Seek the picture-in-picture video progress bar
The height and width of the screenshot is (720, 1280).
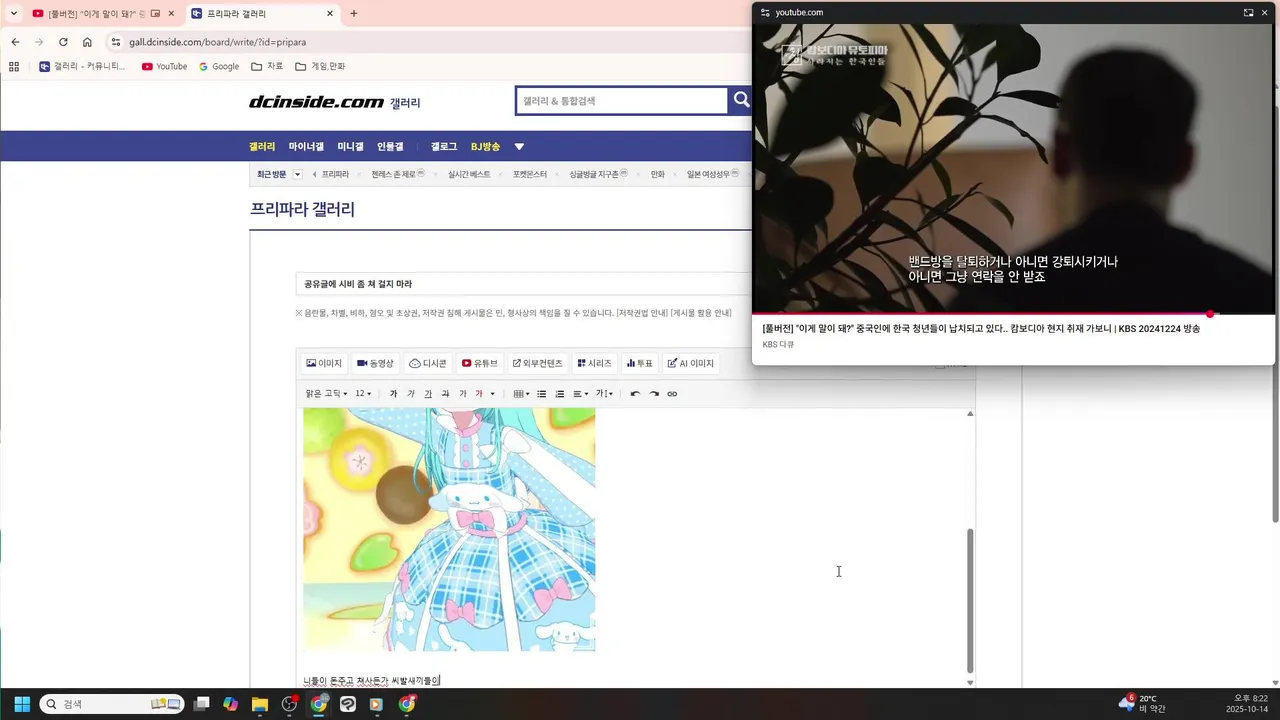pyautogui.click(x=1013, y=314)
